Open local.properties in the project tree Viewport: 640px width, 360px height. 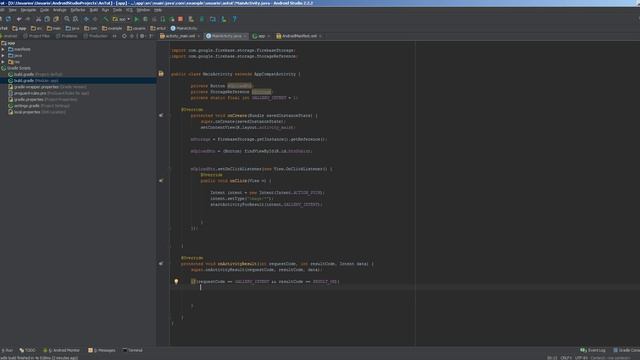point(37,112)
